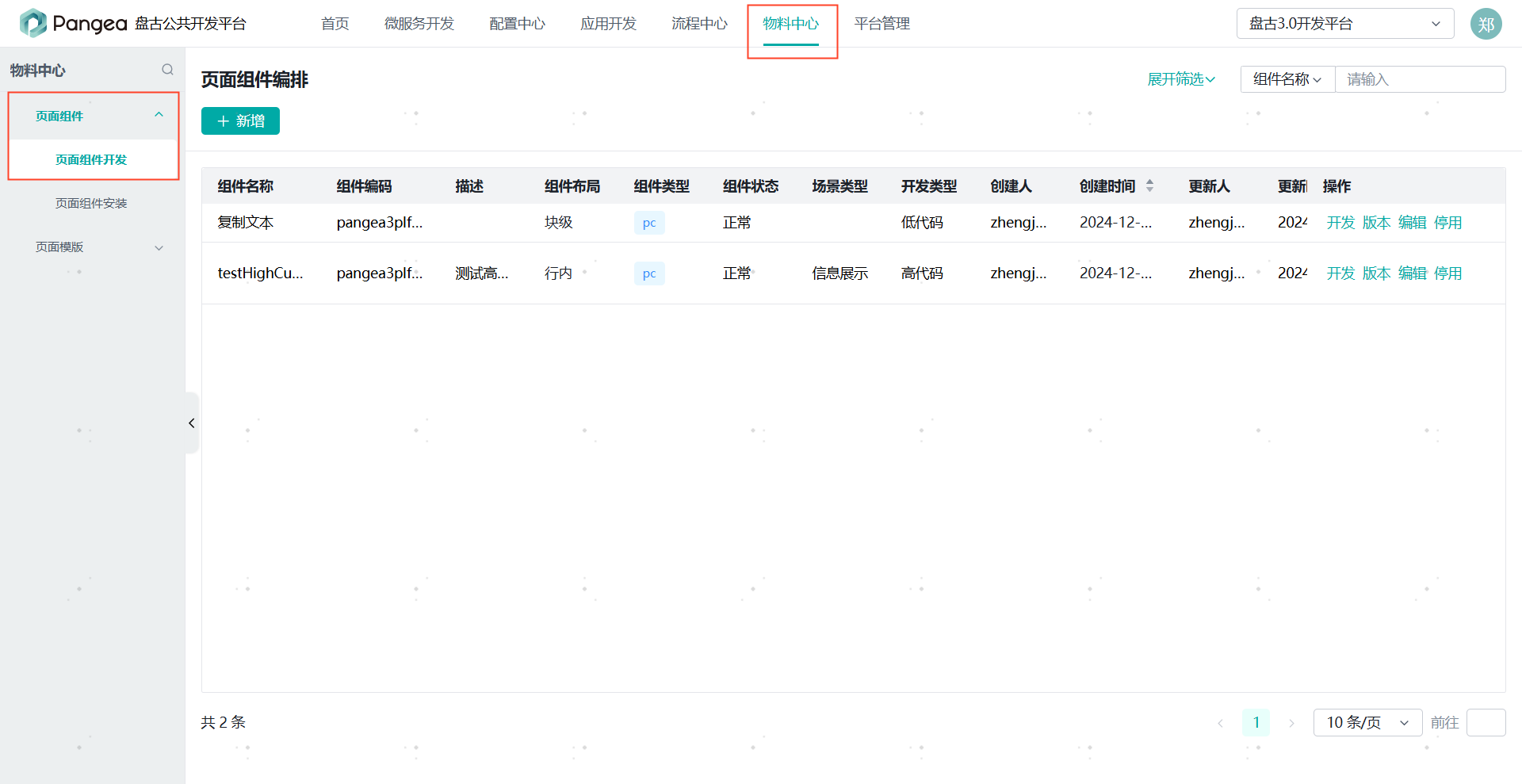Select 页面组件安装 in the sidebar

tap(91, 203)
